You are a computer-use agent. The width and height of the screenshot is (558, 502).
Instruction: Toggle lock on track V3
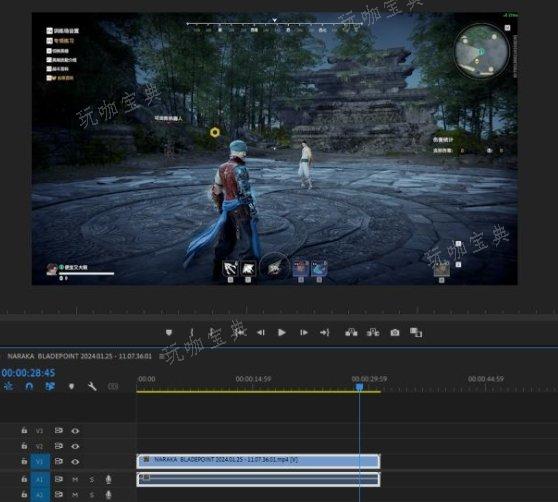[x=24, y=430]
